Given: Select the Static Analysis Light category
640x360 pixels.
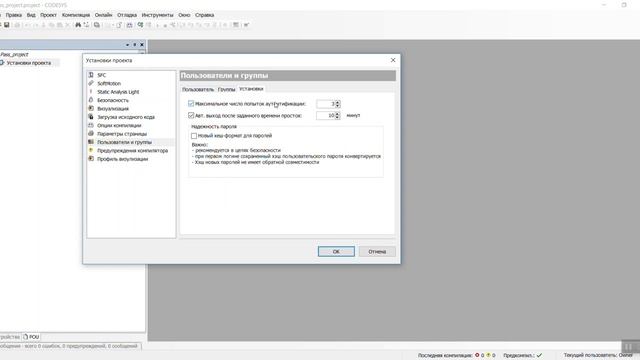Looking at the screenshot, I should (x=118, y=92).
